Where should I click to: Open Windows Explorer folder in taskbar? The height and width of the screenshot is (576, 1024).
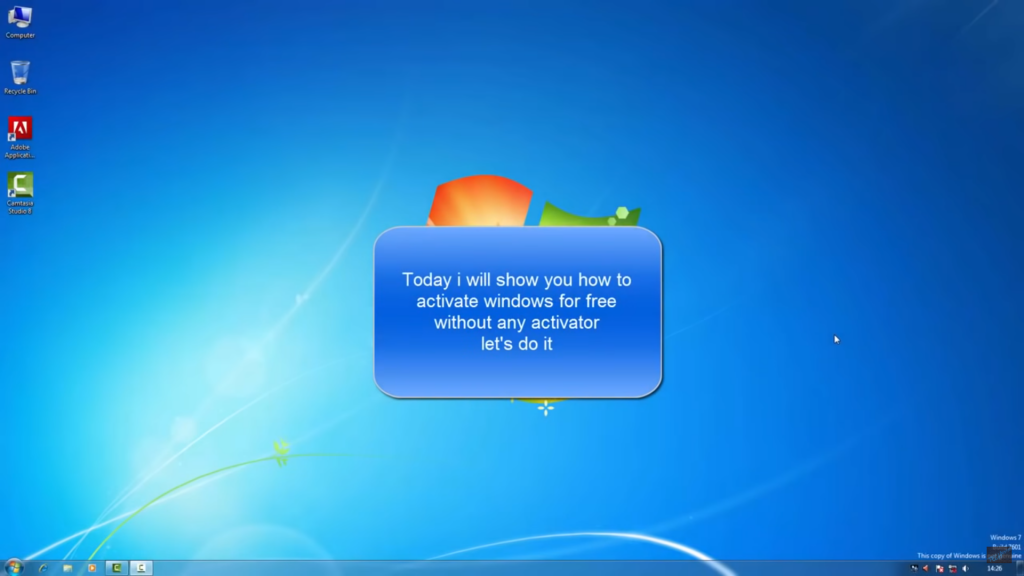click(67, 568)
